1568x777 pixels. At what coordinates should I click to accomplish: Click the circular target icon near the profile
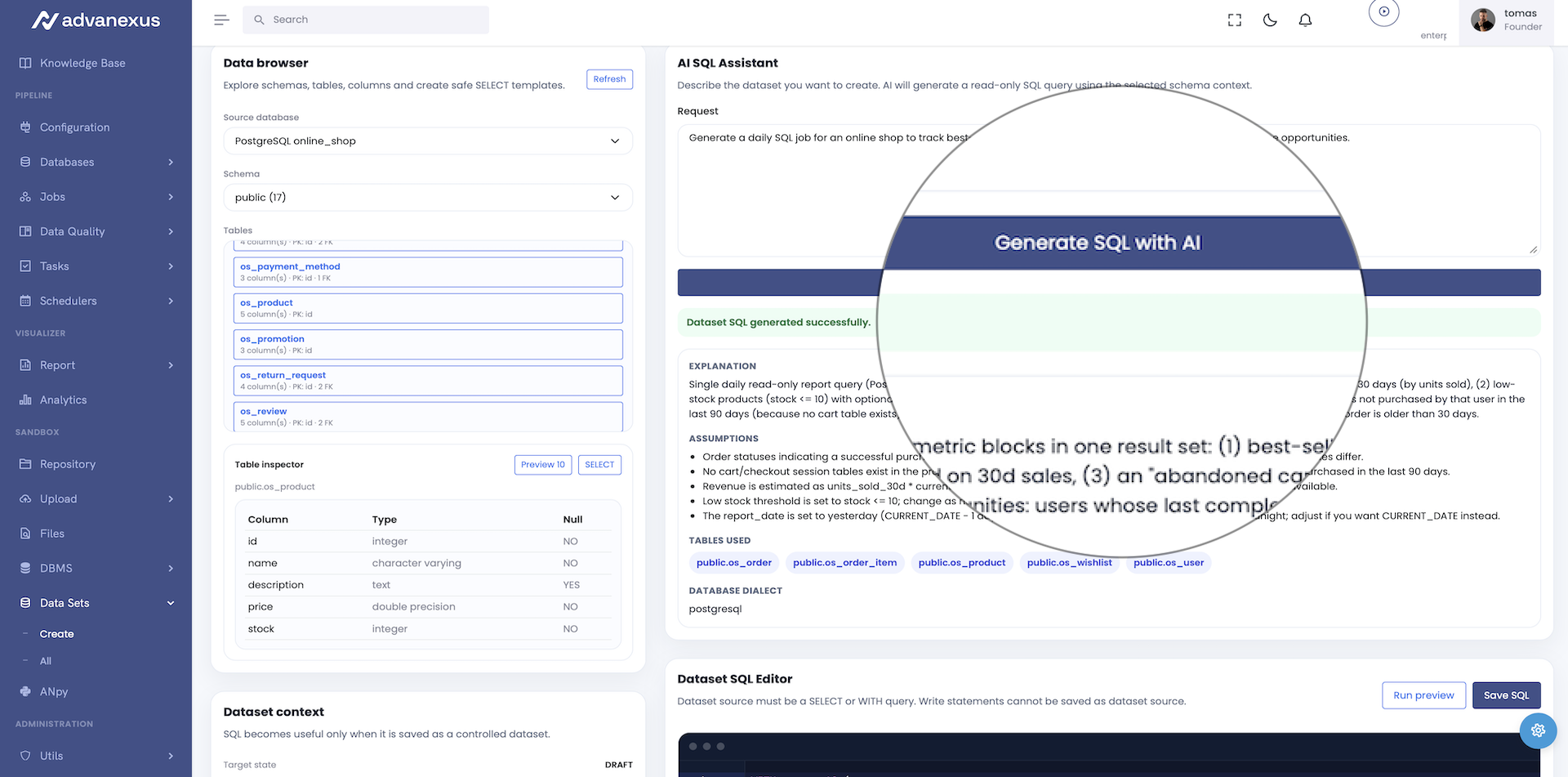[1383, 11]
